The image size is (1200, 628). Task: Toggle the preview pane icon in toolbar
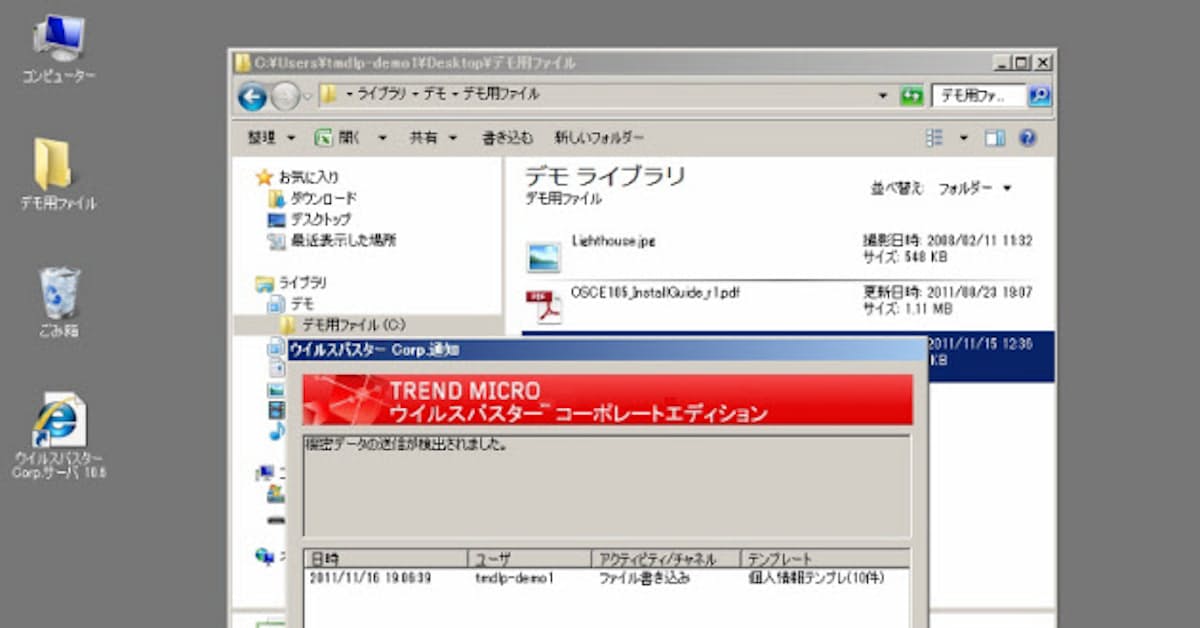[x=994, y=138]
